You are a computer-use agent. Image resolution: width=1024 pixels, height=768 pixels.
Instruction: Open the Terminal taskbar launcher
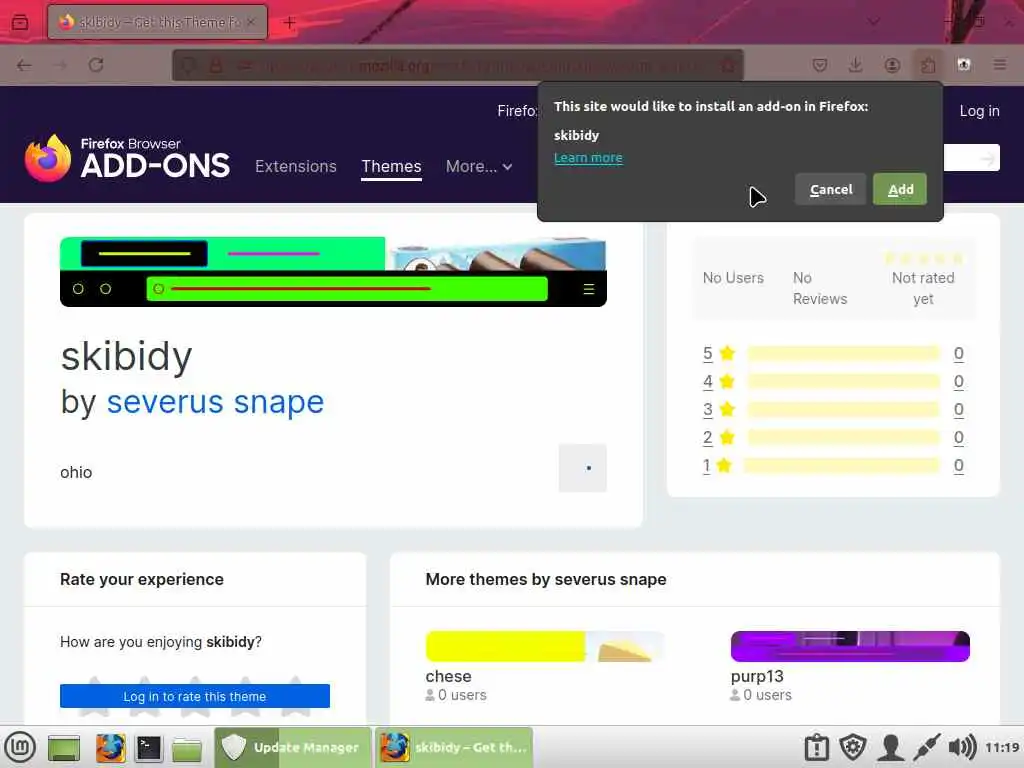click(x=148, y=748)
